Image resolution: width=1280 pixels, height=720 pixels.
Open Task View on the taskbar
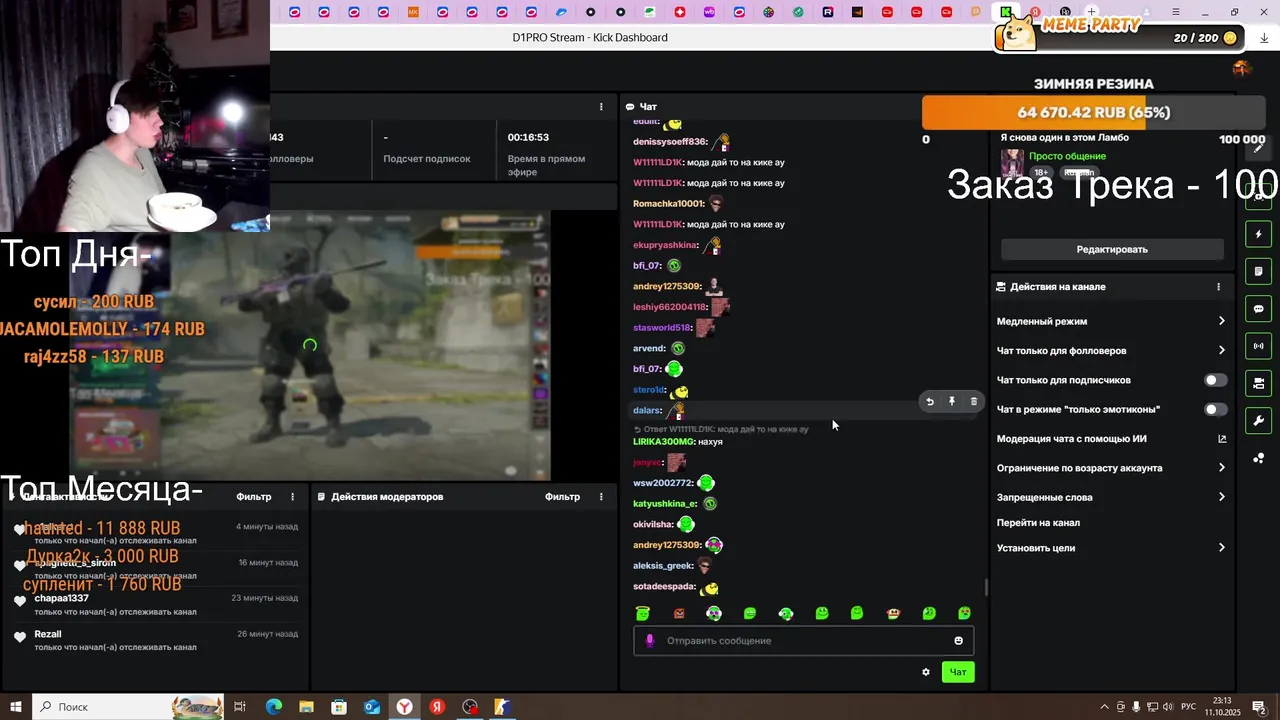240,707
